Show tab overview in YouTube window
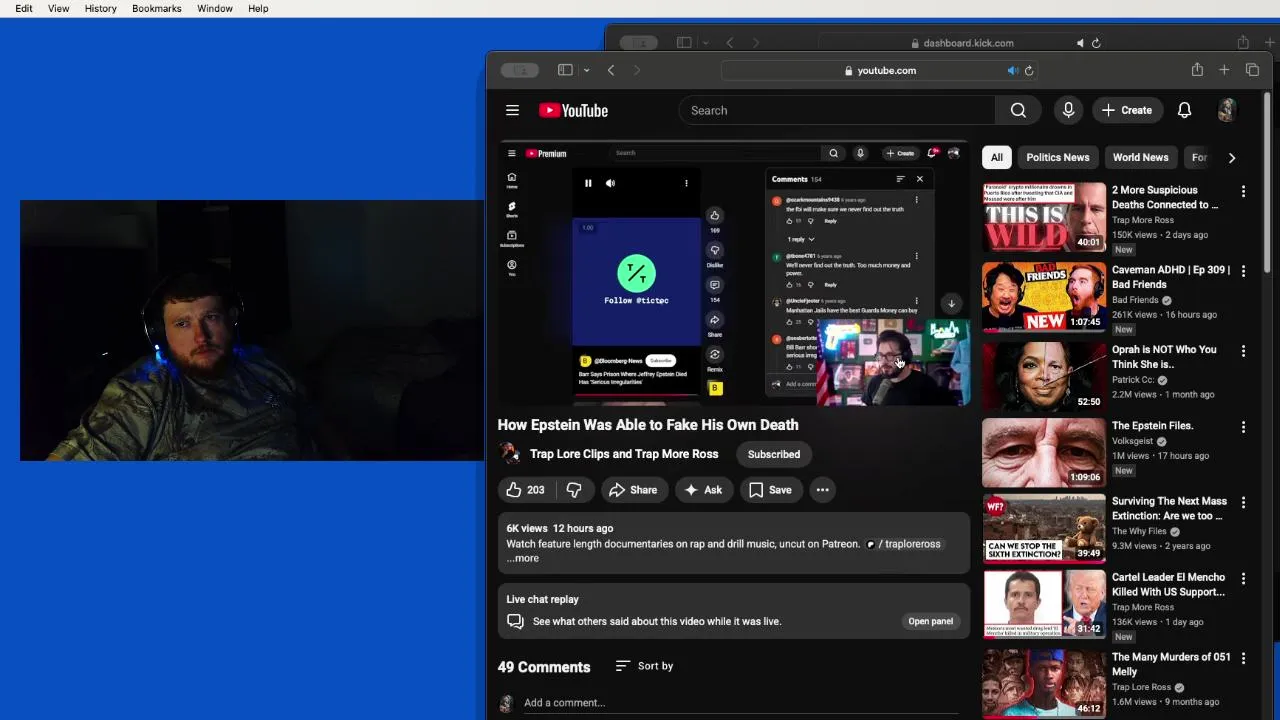The image size is (1280, 720). click(1252, 70)
